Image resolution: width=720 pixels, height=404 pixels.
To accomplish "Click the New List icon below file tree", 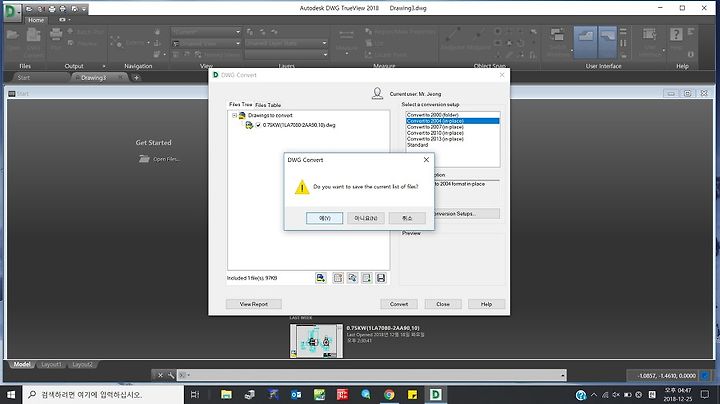I will coord(338,278).
